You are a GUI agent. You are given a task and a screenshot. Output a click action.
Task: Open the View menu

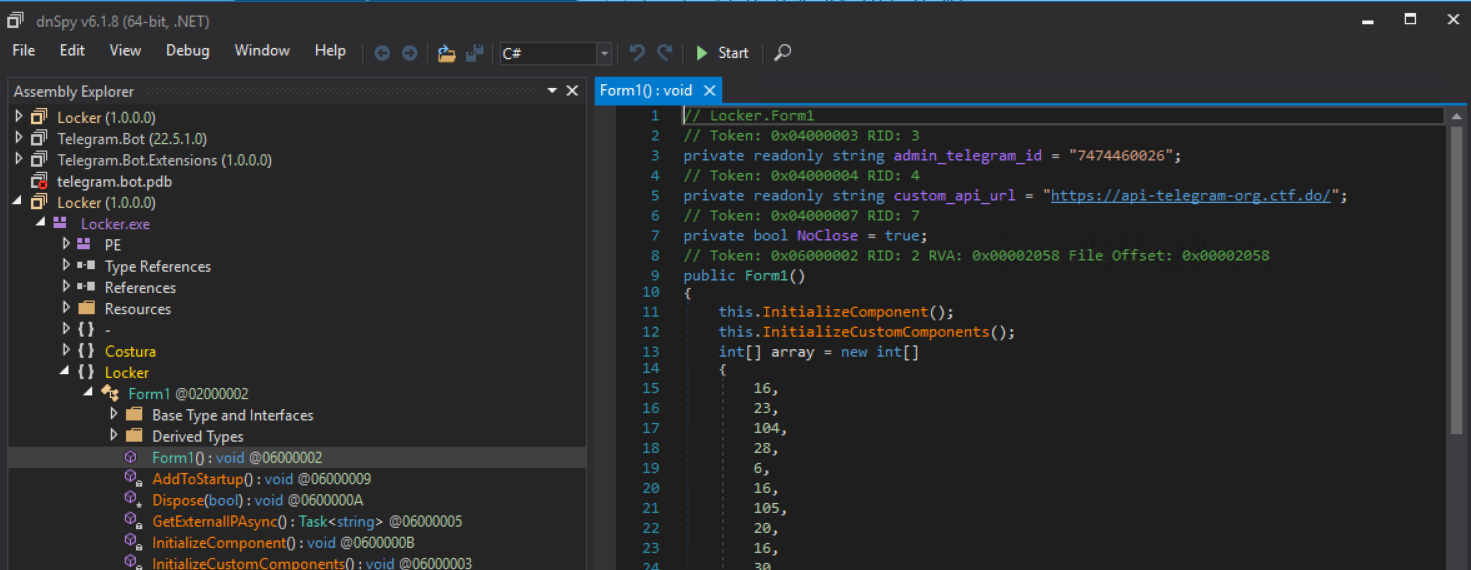(x=125, y=50)
